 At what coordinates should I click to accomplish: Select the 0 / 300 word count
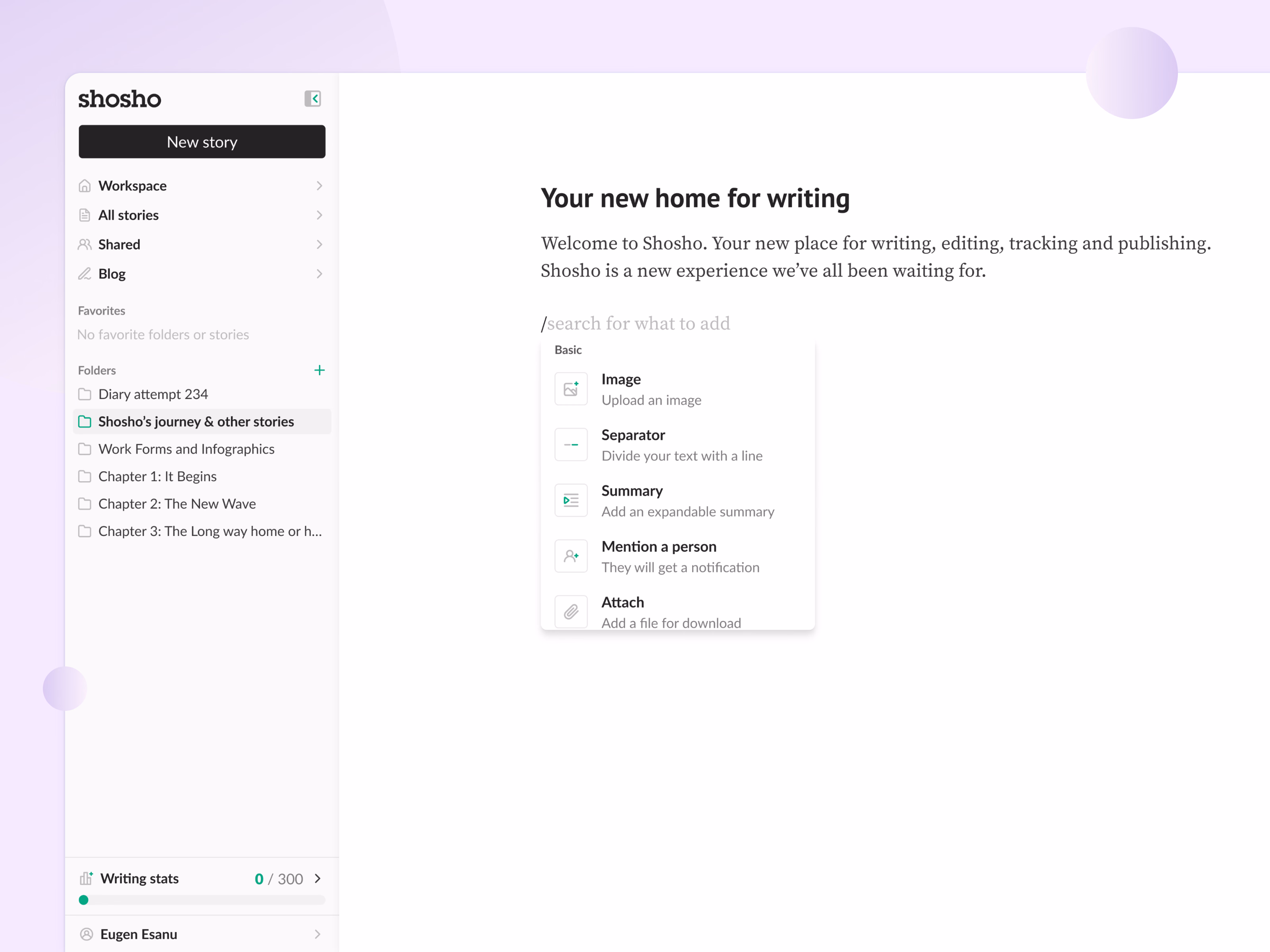pyautogui.click(x=279, y=879)
